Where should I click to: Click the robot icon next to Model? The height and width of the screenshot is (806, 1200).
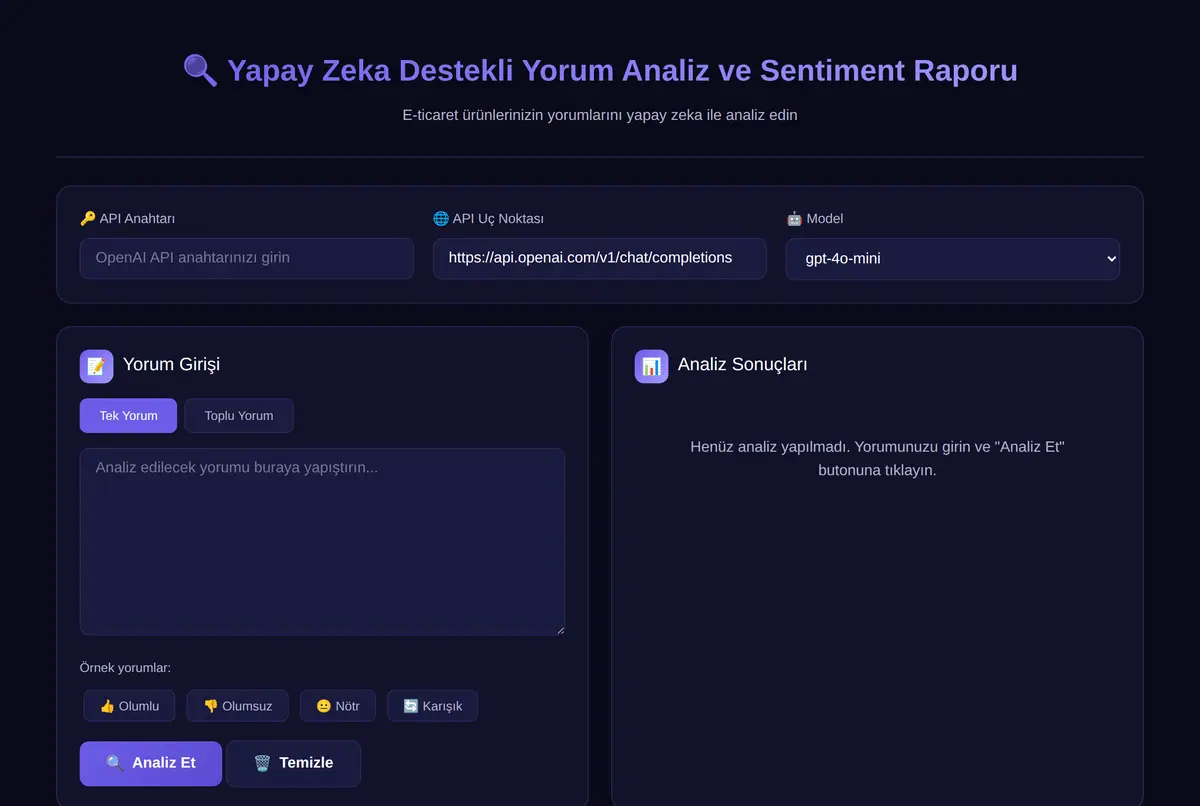794,218
